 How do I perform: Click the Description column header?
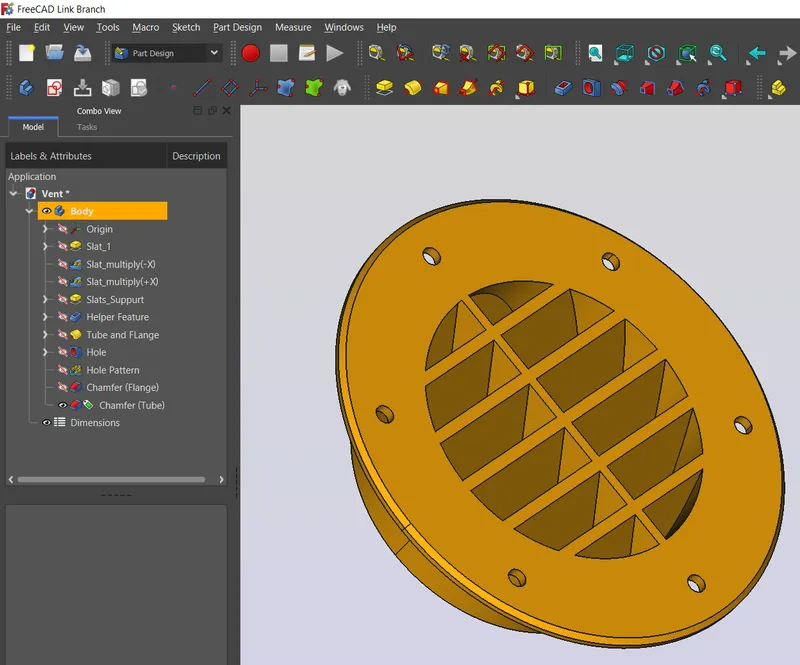pyautogui.click(x=196, y=156)
